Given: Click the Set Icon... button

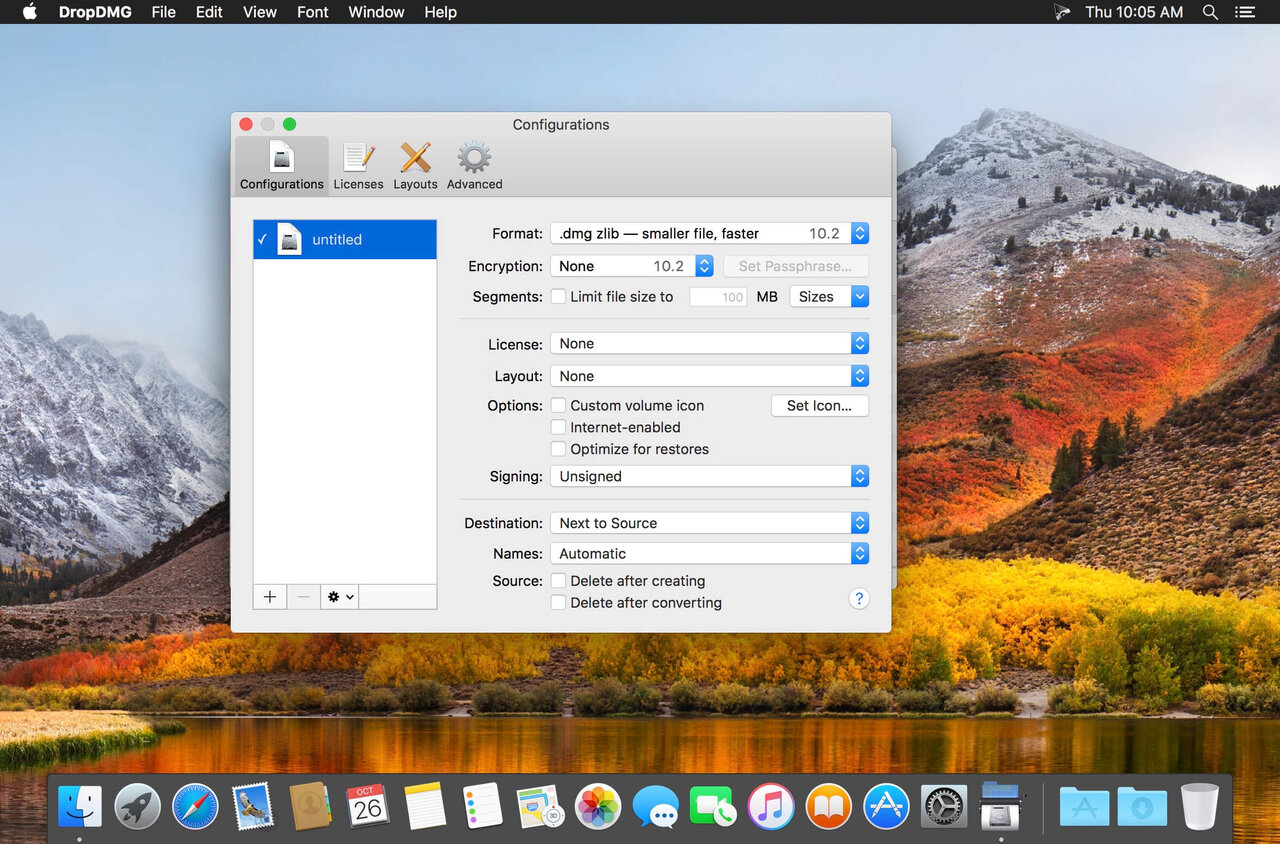Looking at the screenshot, I should [x=819, y=406].
